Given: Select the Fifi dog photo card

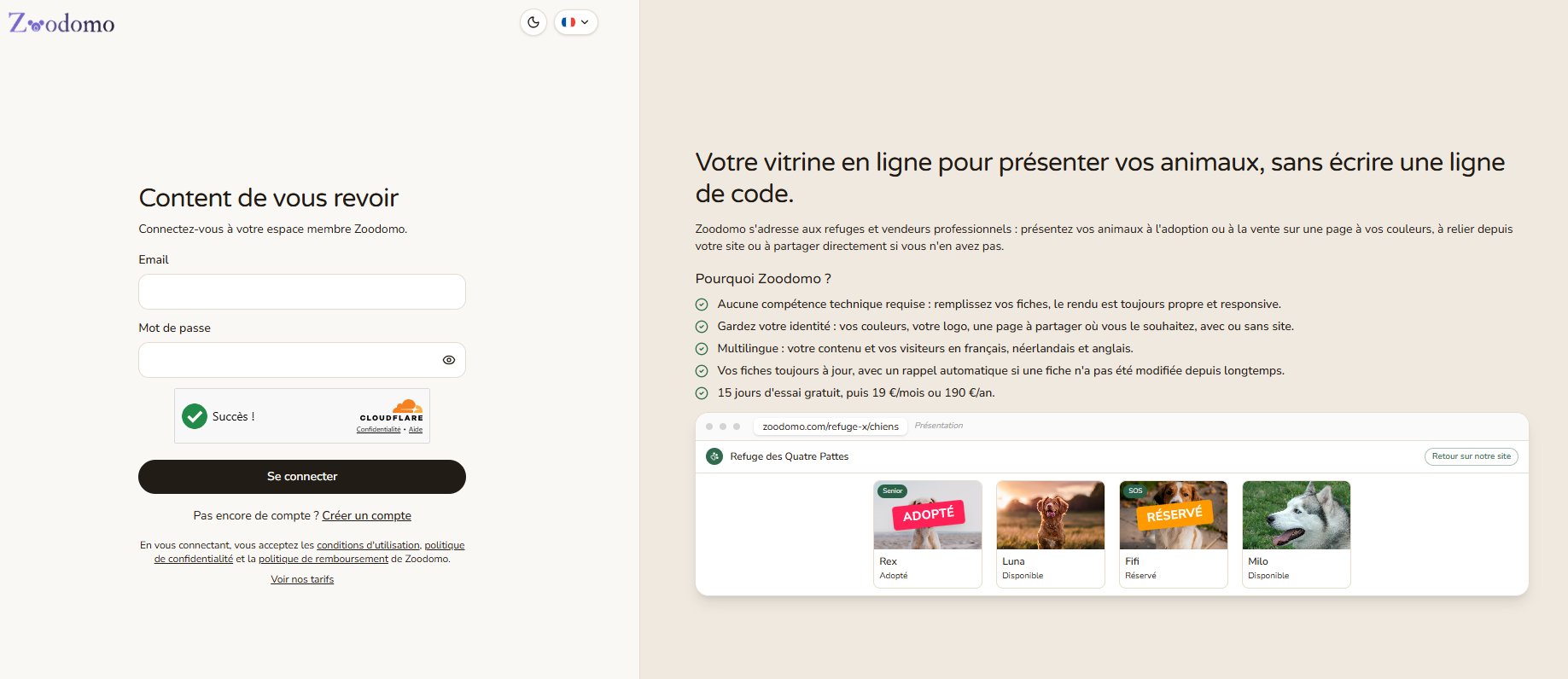Looking at the screenshot, I should click(x=1174, y=534).
